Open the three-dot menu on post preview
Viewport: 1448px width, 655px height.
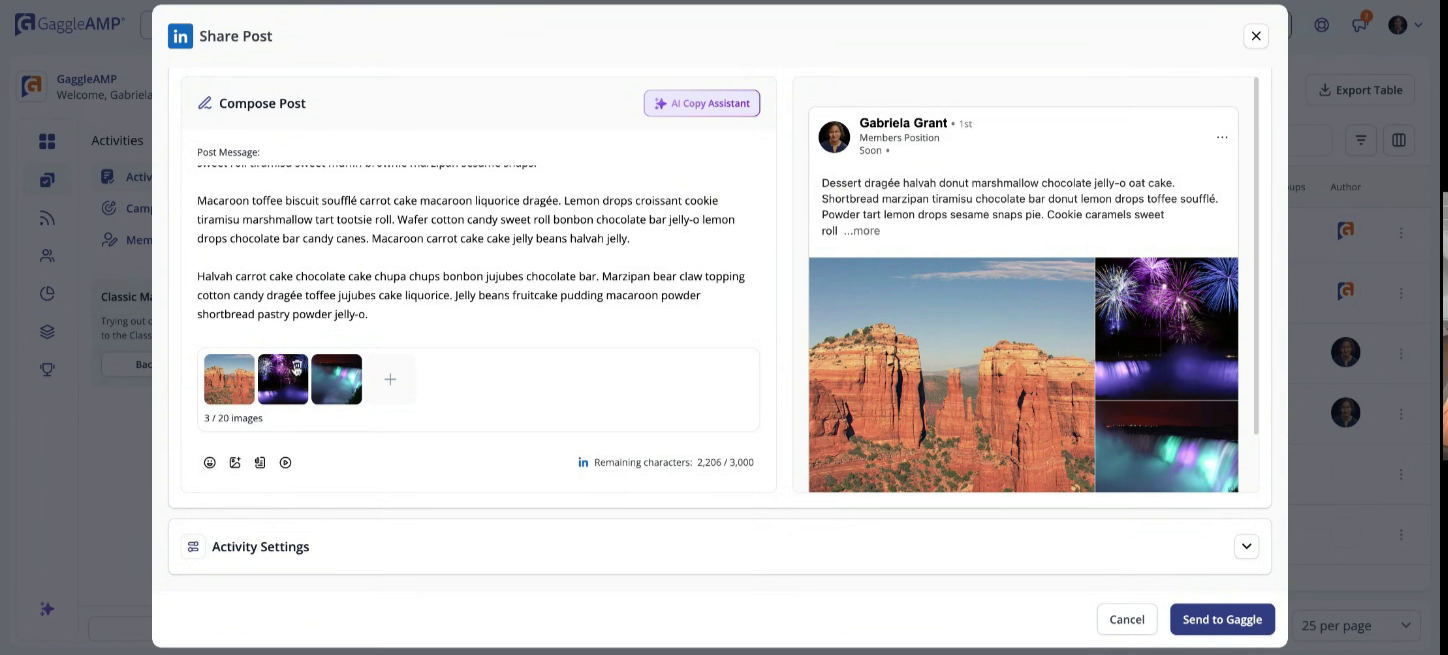1222,138
